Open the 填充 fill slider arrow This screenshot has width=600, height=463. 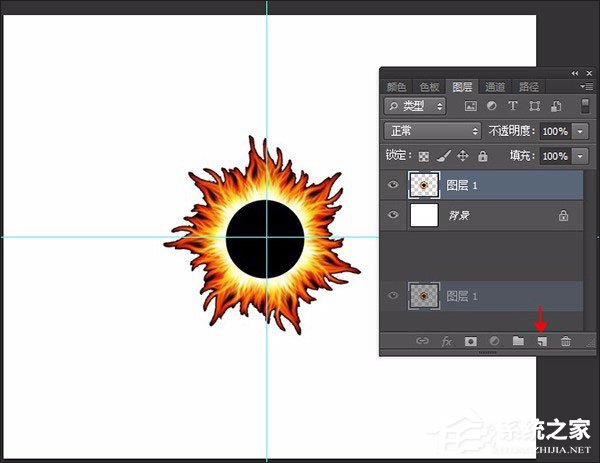click(580, 156)
